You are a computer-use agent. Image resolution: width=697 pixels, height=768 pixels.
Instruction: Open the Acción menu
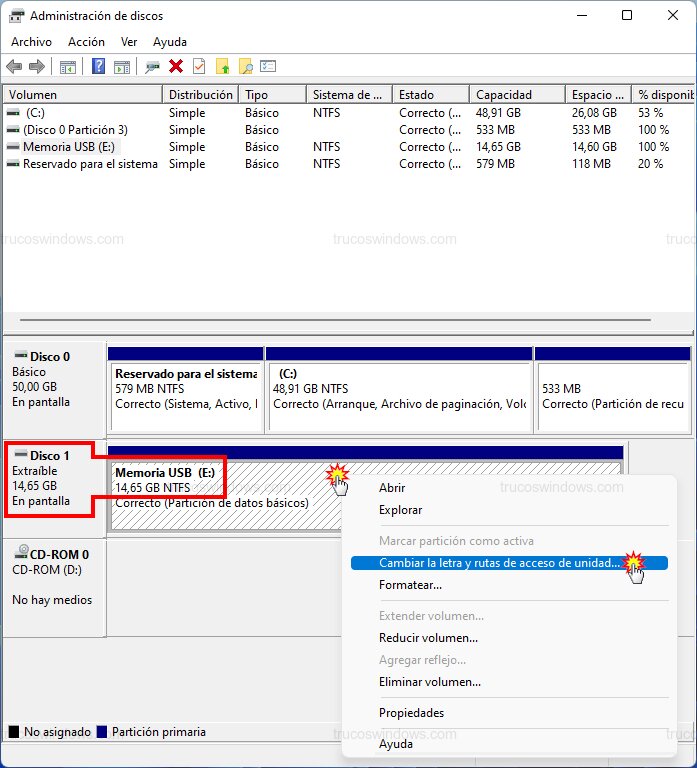pyautogui.click(x=86, y=42)
